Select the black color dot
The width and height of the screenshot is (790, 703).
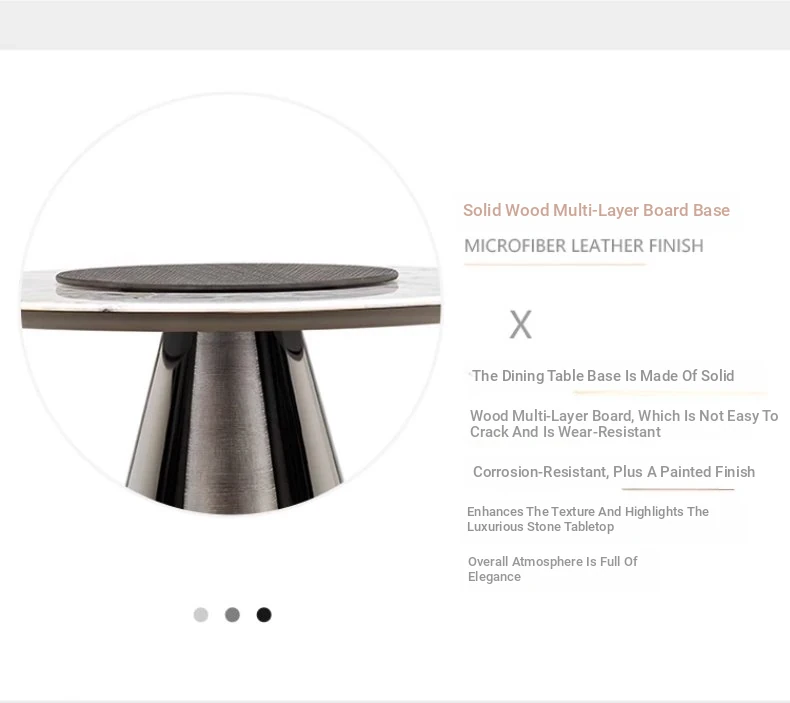[x=264, y=615]
